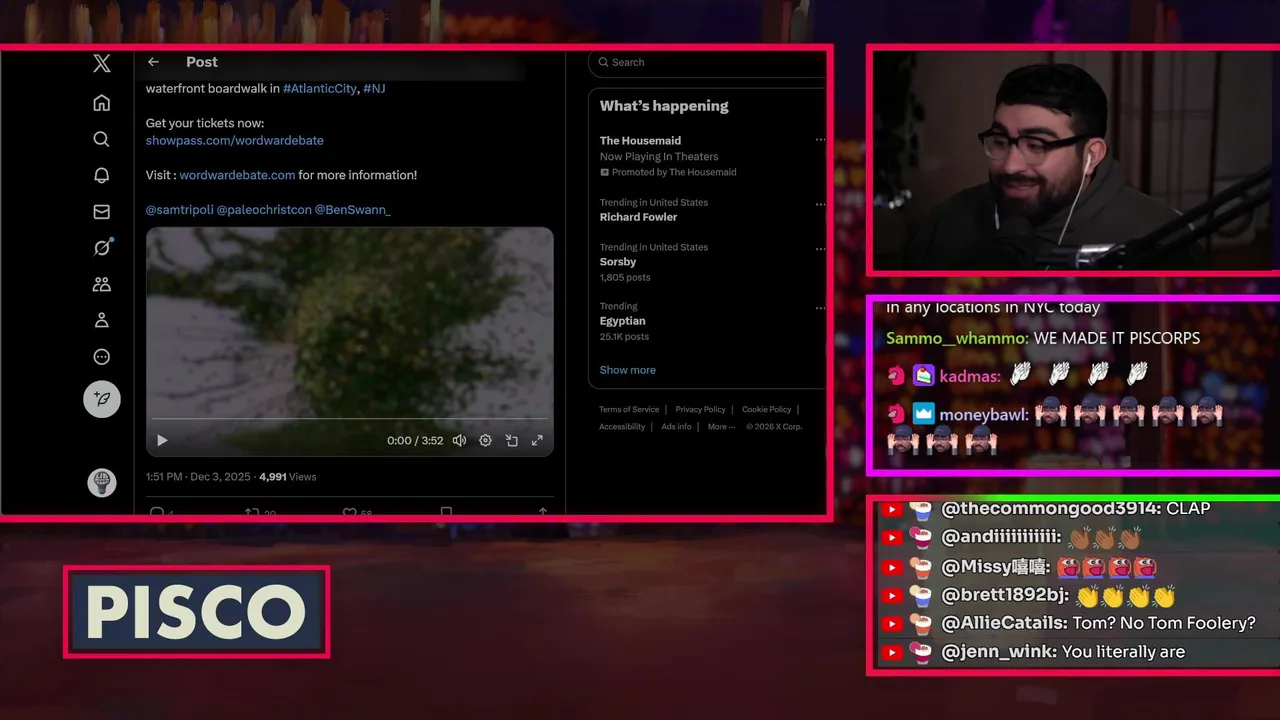Open the wordwardebate.com link
This screenshot has height=720, width=1280.
(x=237, y=175)
